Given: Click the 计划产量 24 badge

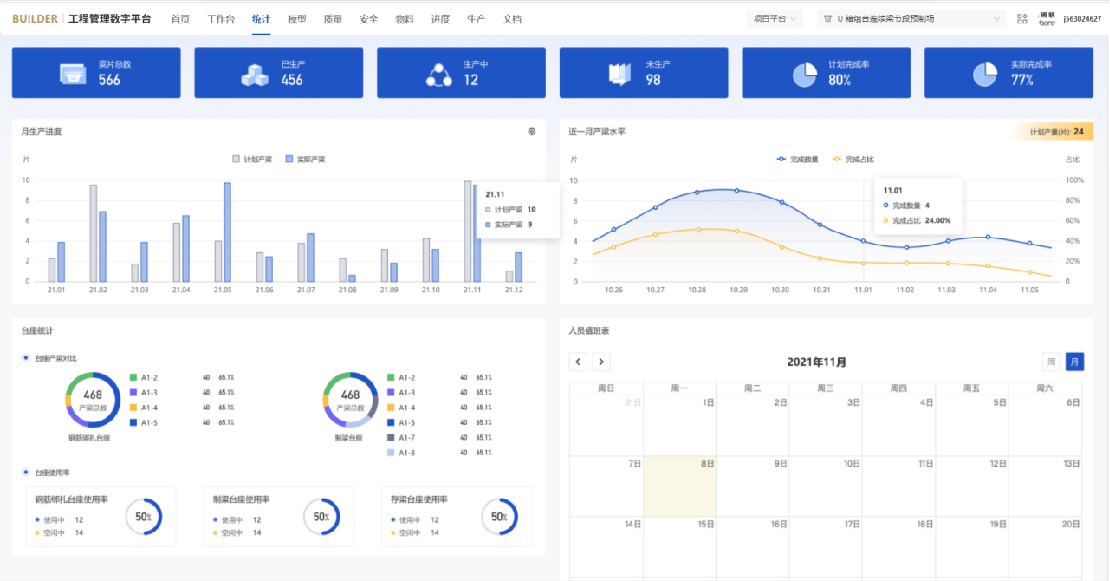Looking at the screenshot, I should click(1053, 132).
